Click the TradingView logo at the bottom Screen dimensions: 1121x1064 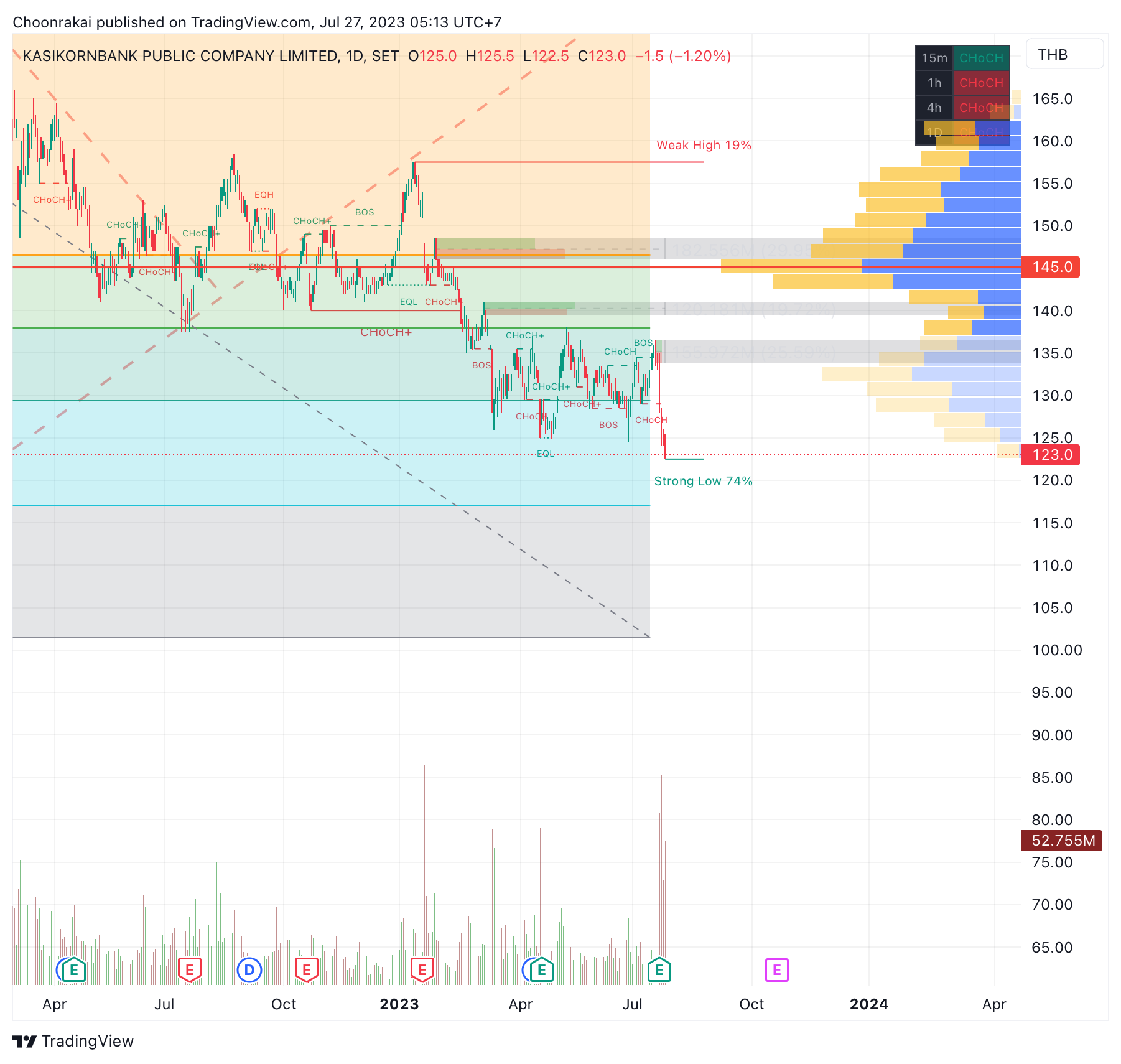point(73,1041)
